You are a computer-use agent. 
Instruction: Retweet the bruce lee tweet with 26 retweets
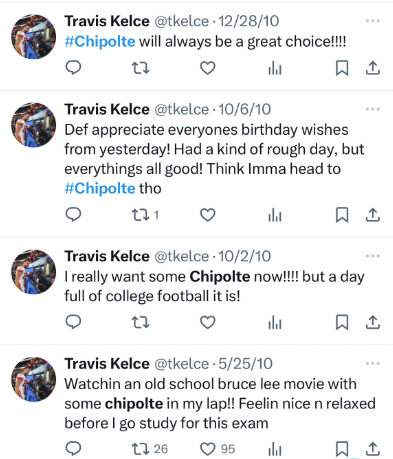point(150,449)
